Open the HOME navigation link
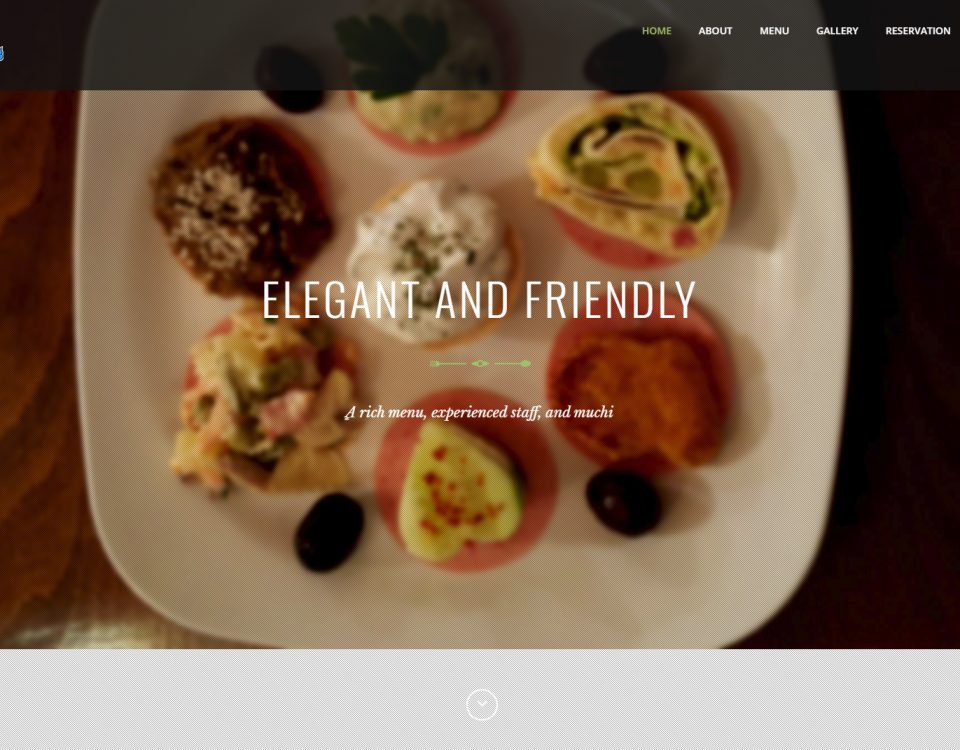Viewport: 960px width, 750px height. (656, 31)
